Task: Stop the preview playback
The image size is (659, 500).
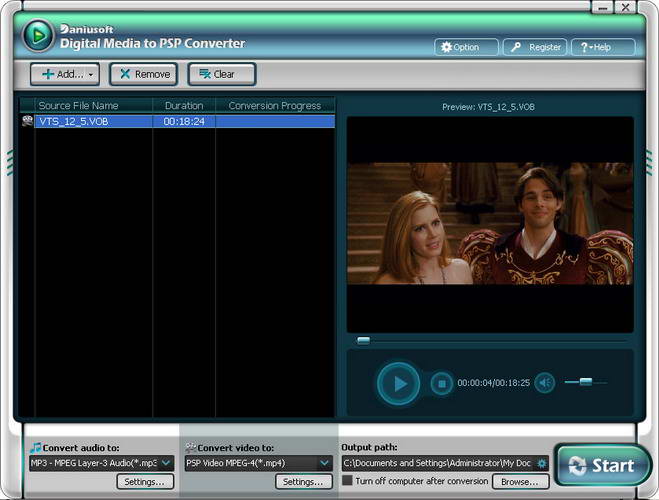Action: coord(442,383)
